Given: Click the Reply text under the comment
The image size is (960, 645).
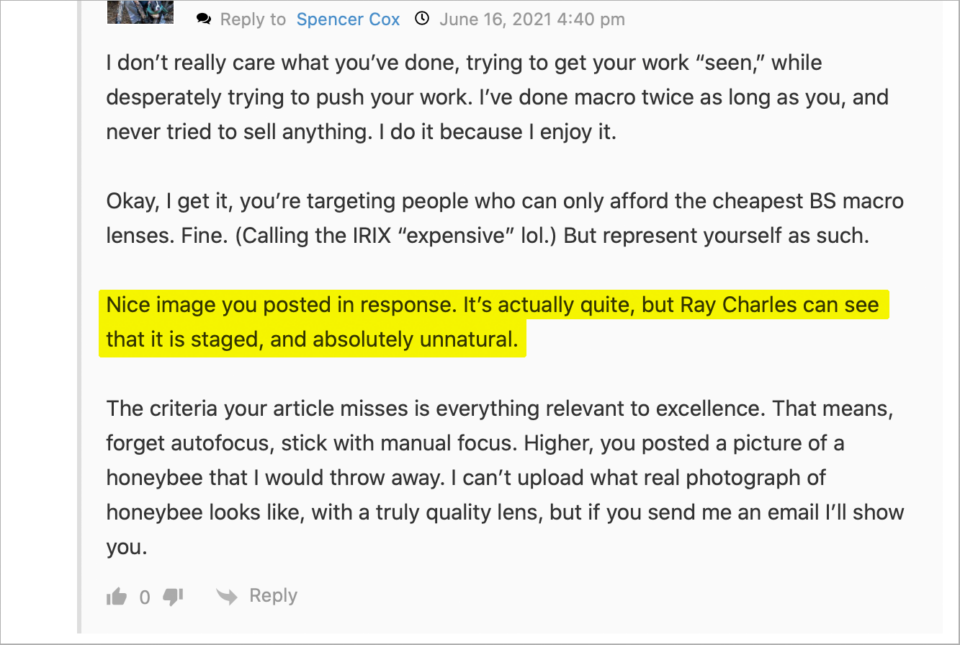Looking at the screenshot, I should click(x=273, y=596).
